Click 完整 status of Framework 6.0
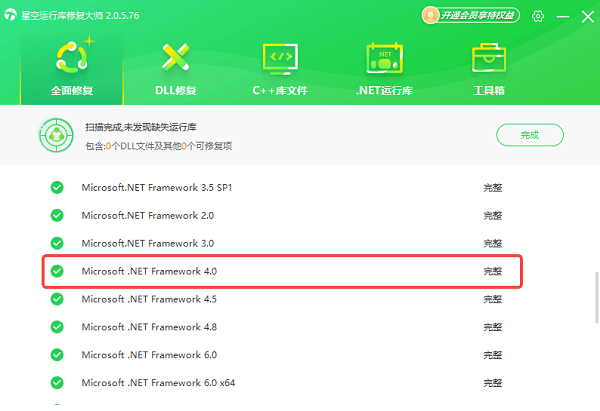 coord(492,355)
